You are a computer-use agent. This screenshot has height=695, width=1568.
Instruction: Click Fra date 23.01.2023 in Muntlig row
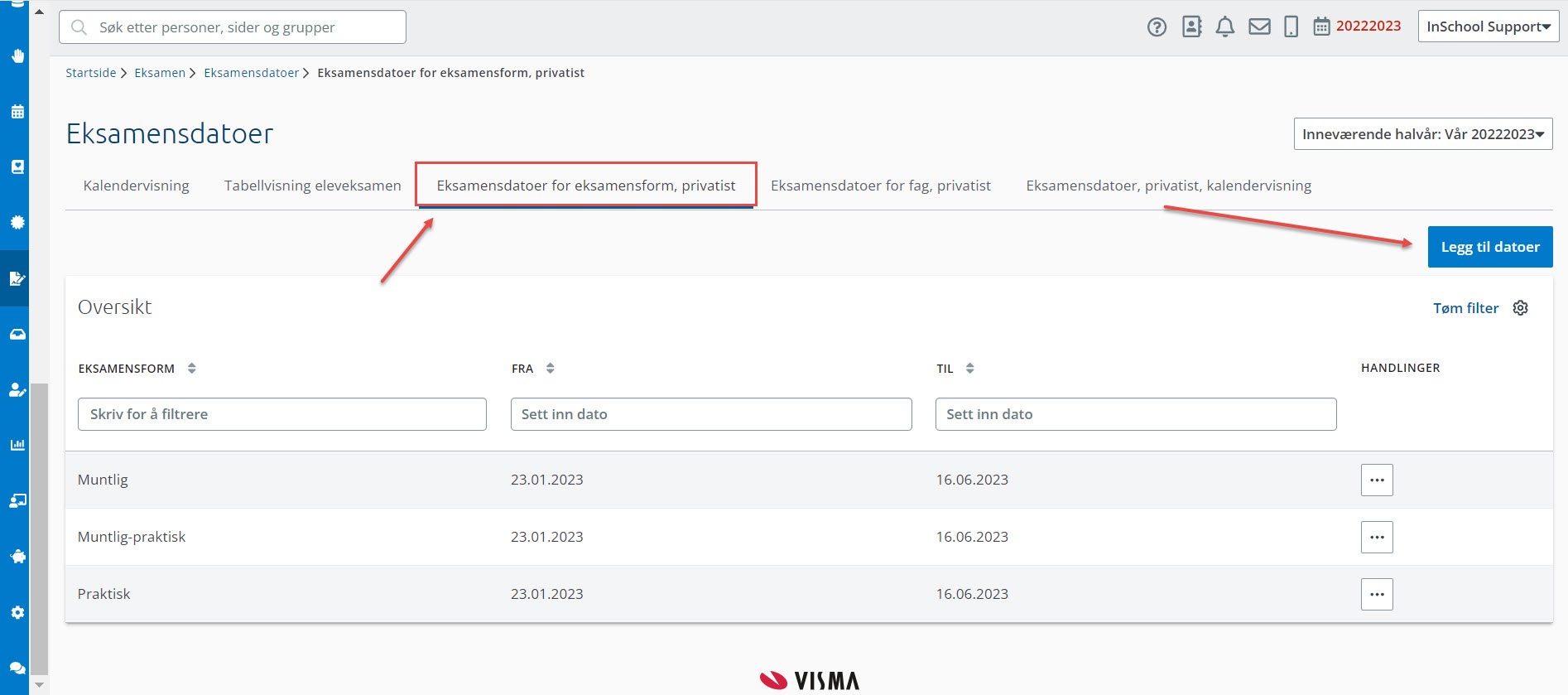click(546, 480)
